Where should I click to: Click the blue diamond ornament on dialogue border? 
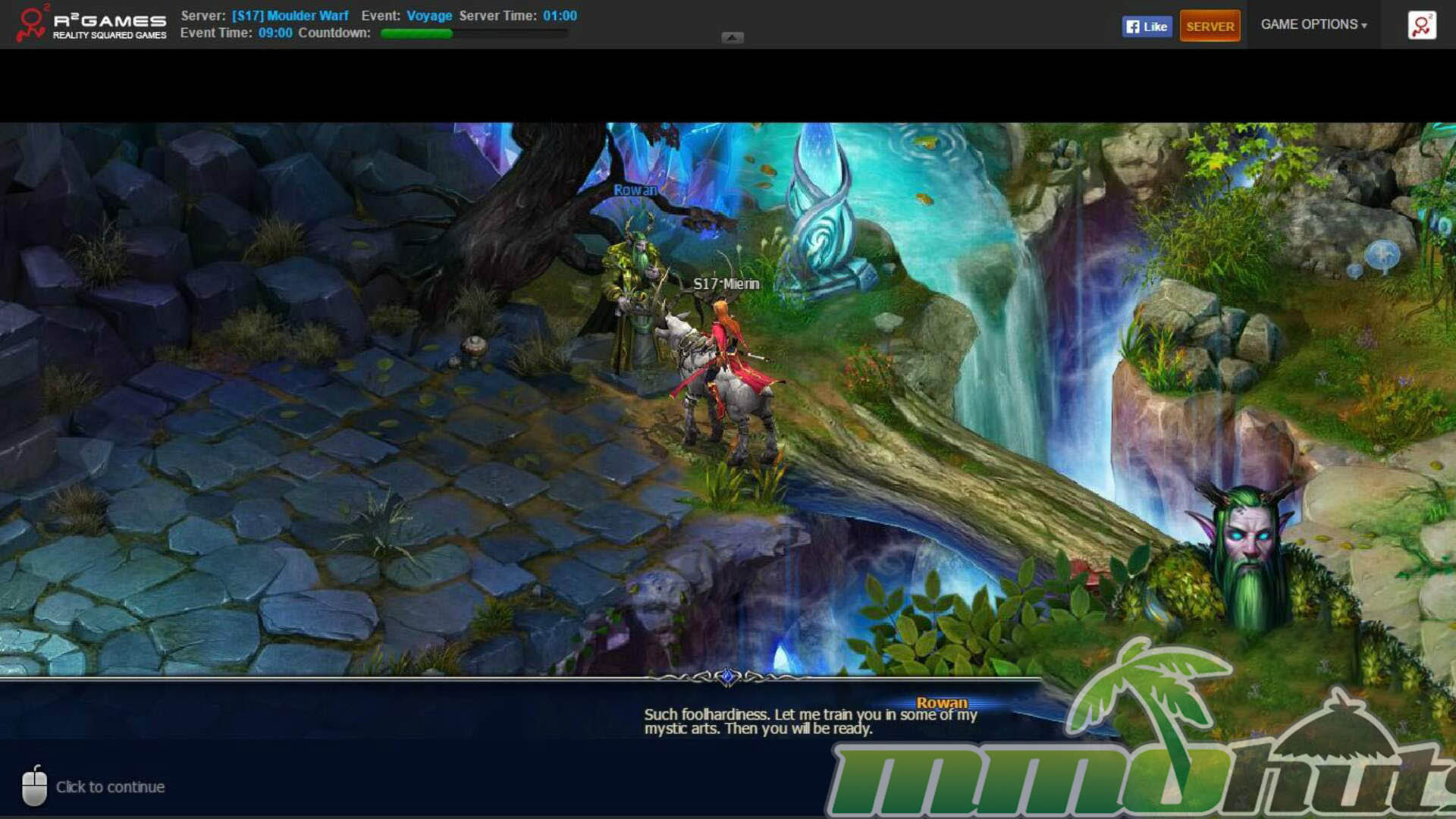click(727, 676)
